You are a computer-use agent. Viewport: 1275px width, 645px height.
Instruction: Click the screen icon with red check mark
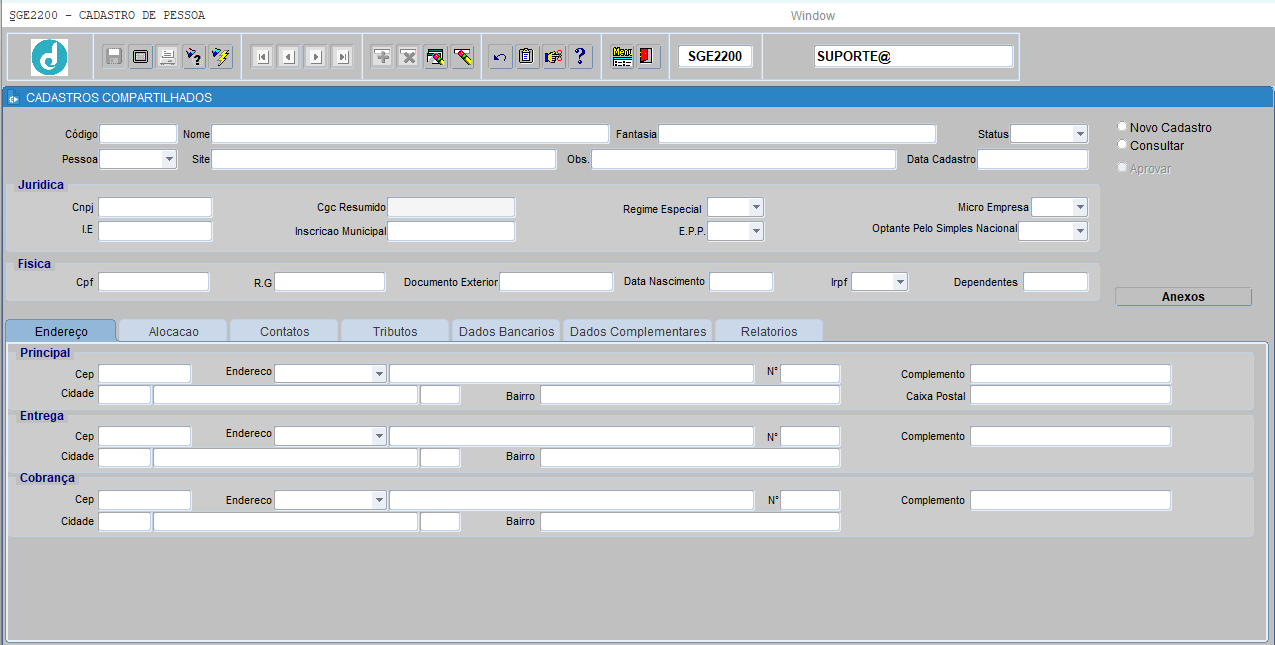click(436, 57)
